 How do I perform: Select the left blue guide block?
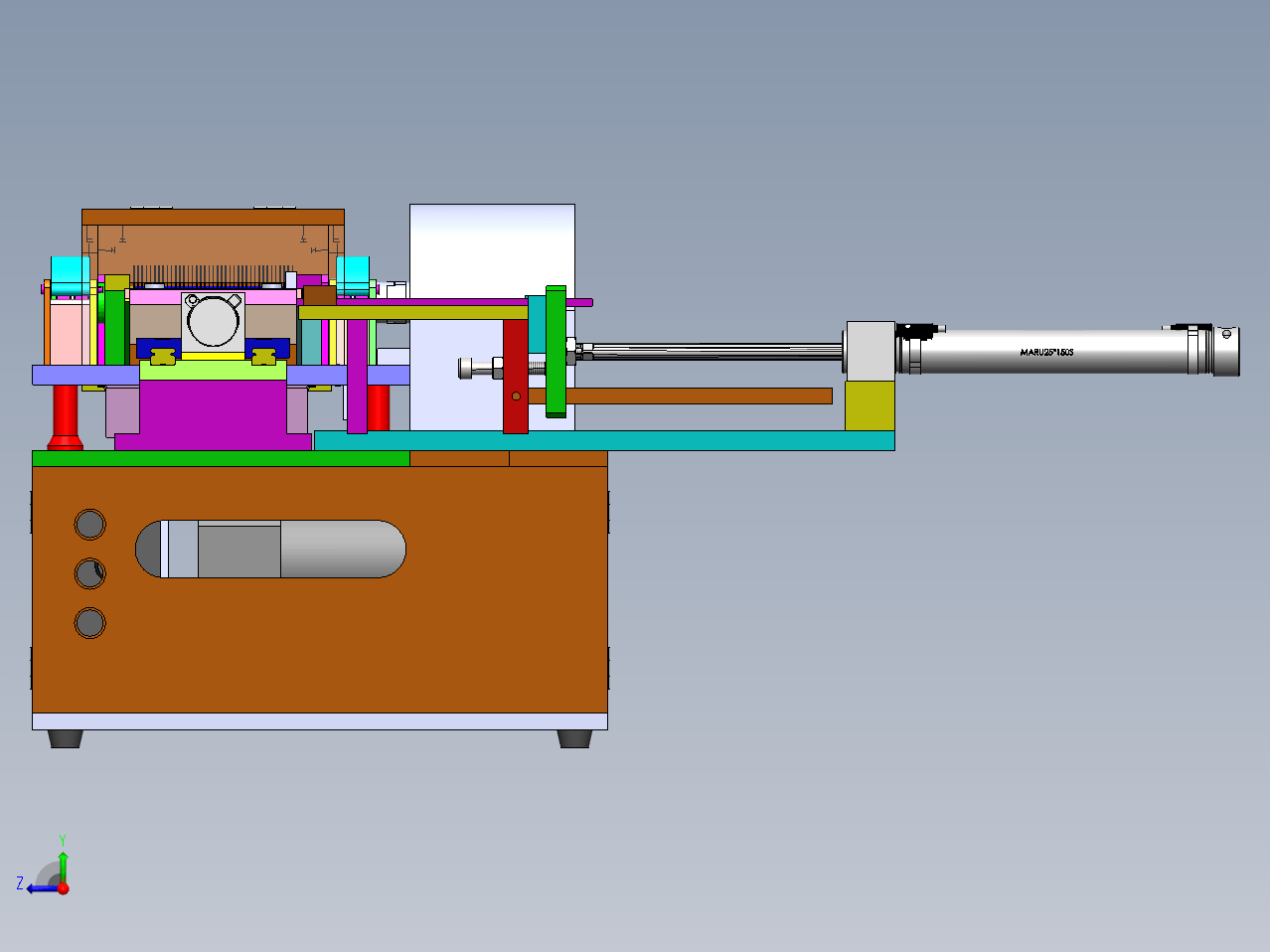coord(158,349)
